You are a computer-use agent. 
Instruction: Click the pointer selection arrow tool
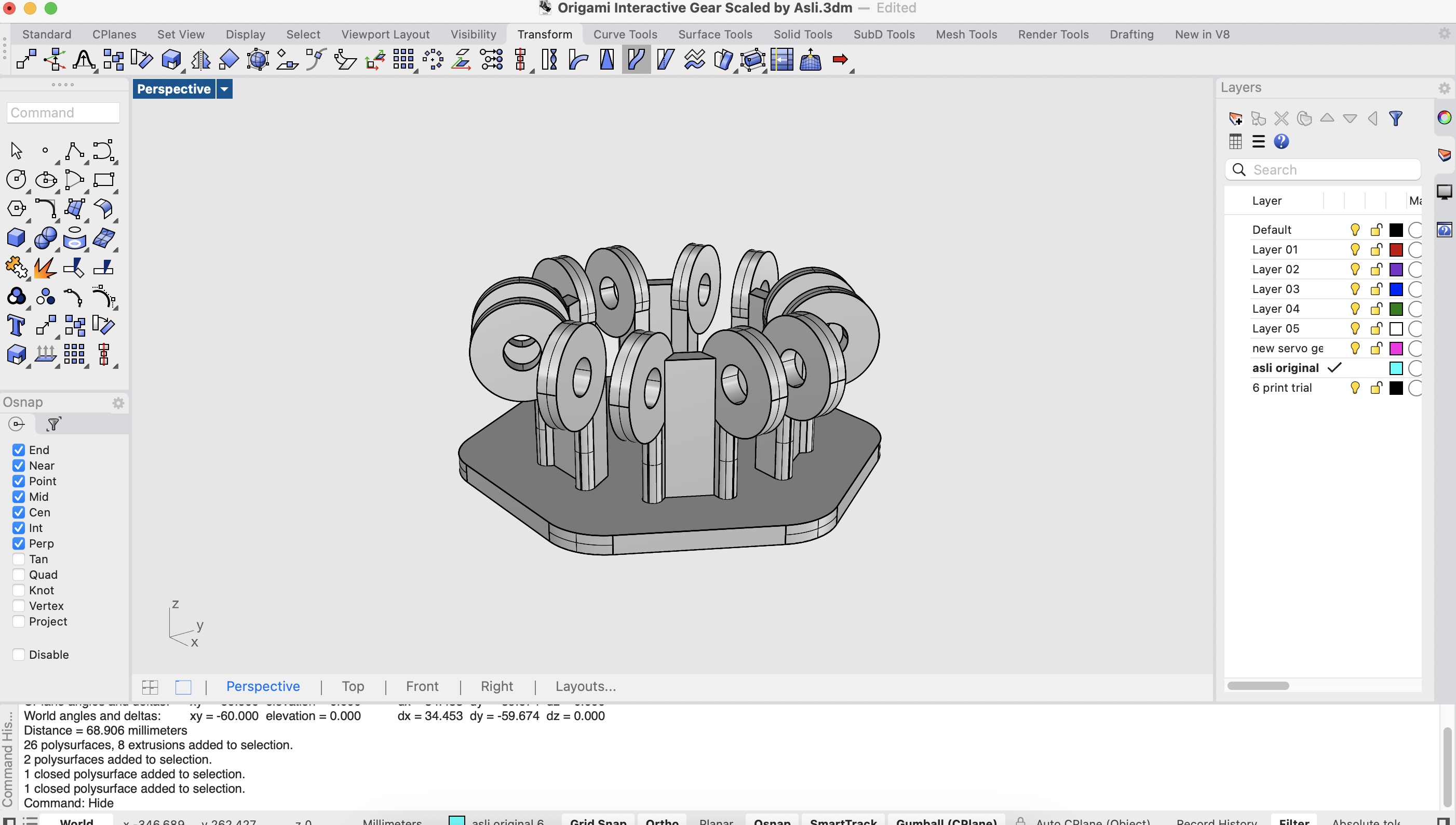point(16,151)
